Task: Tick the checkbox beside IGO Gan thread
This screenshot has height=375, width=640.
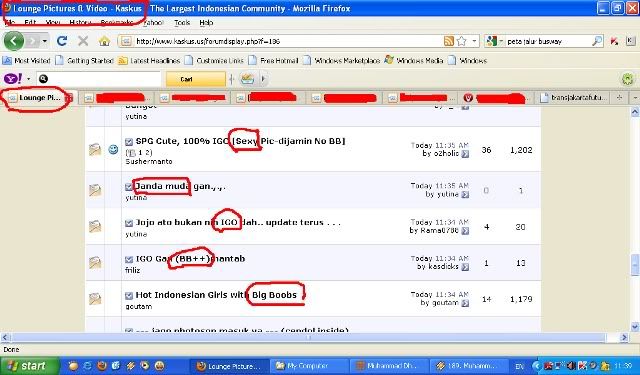Action: click(129, 259)
